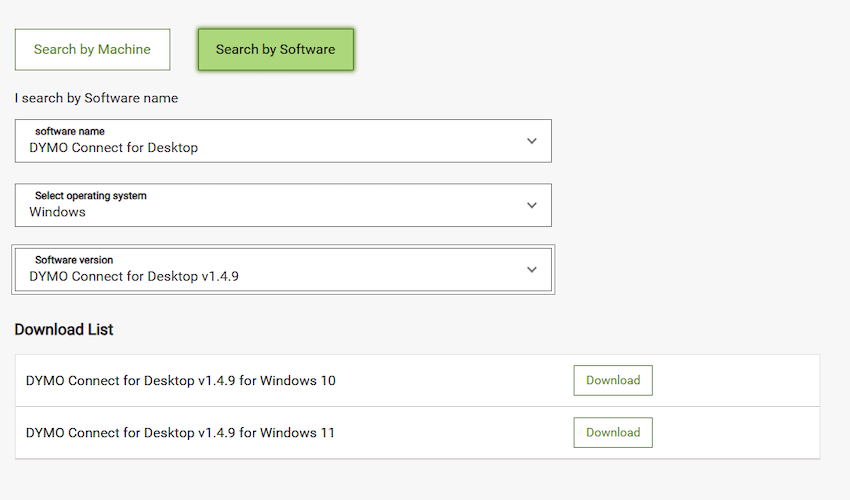The width and height of the screenshot is (850, 500).
Task: Download DYMO Connect v1.4.9 for Windows 11
Action: click(612, 432)
